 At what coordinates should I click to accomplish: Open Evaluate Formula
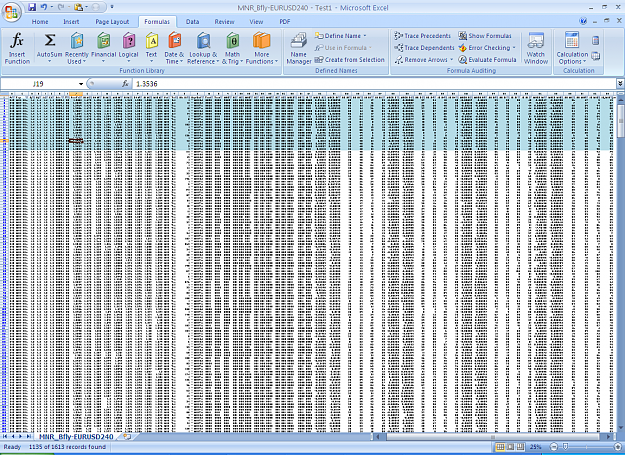coord(487,60)
